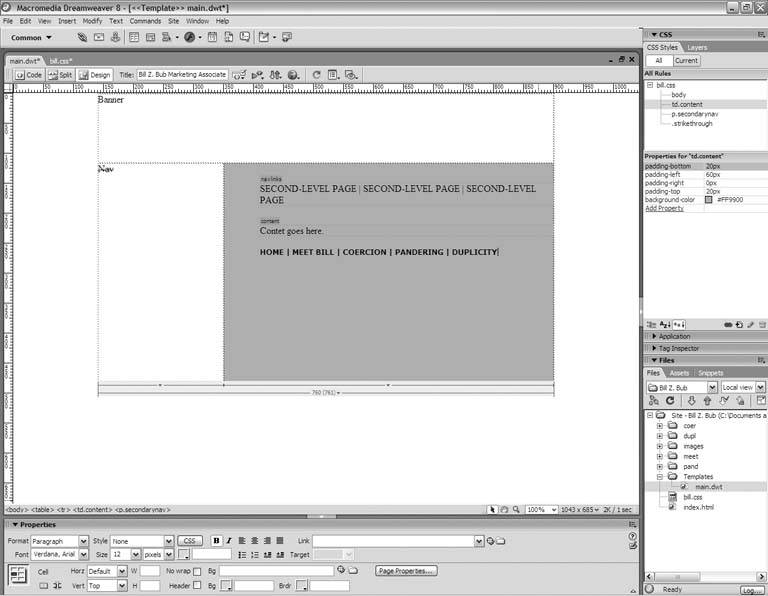Switch to Design view
The image size is (768, 596).
[x=95, y=75]
